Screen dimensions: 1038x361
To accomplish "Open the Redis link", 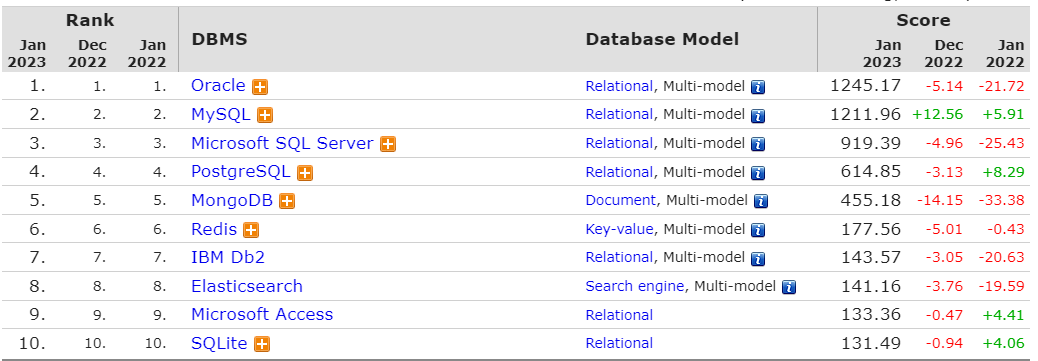I will click(214, 229).
